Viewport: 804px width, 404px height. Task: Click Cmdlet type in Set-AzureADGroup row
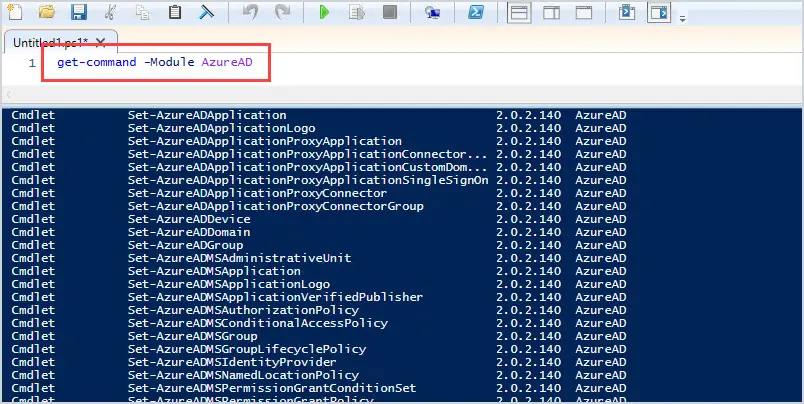click(x=33, y=245)
